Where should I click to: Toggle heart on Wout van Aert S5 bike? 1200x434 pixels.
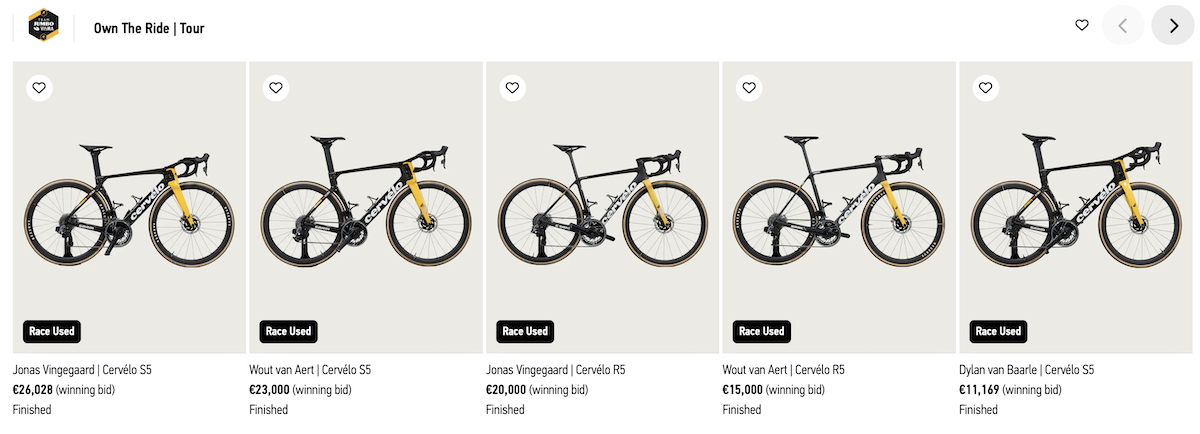(276, 88)
